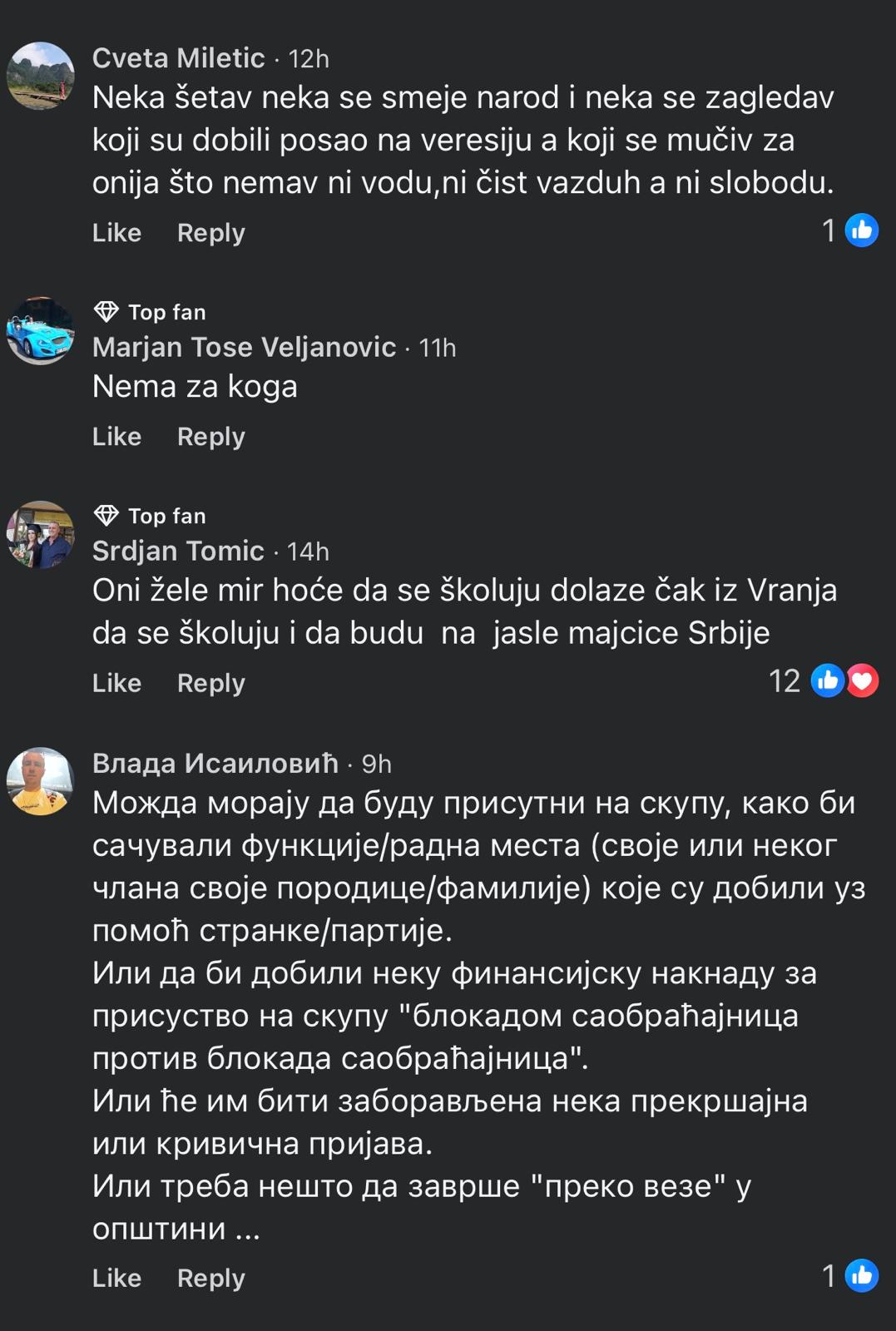
Task: Open Srdjan Tomic's profile picture
Action: pos(40,535)
